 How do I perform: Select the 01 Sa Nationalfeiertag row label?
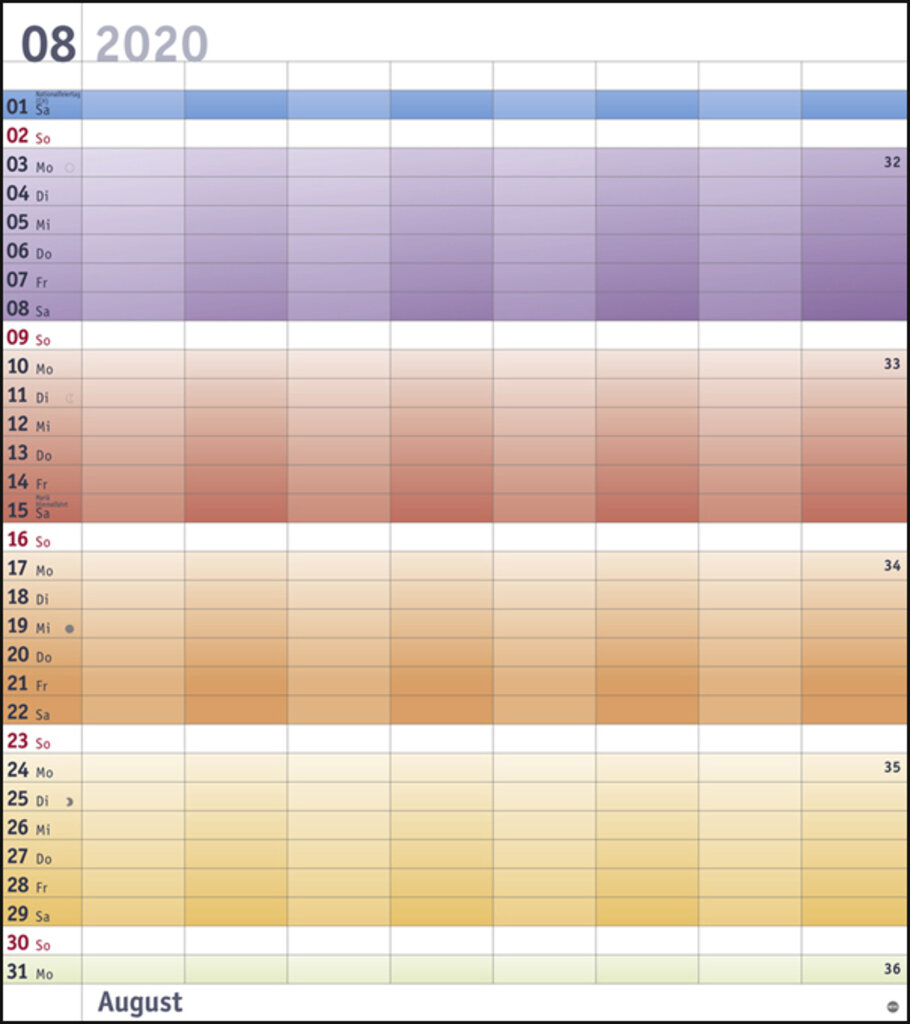42,104
